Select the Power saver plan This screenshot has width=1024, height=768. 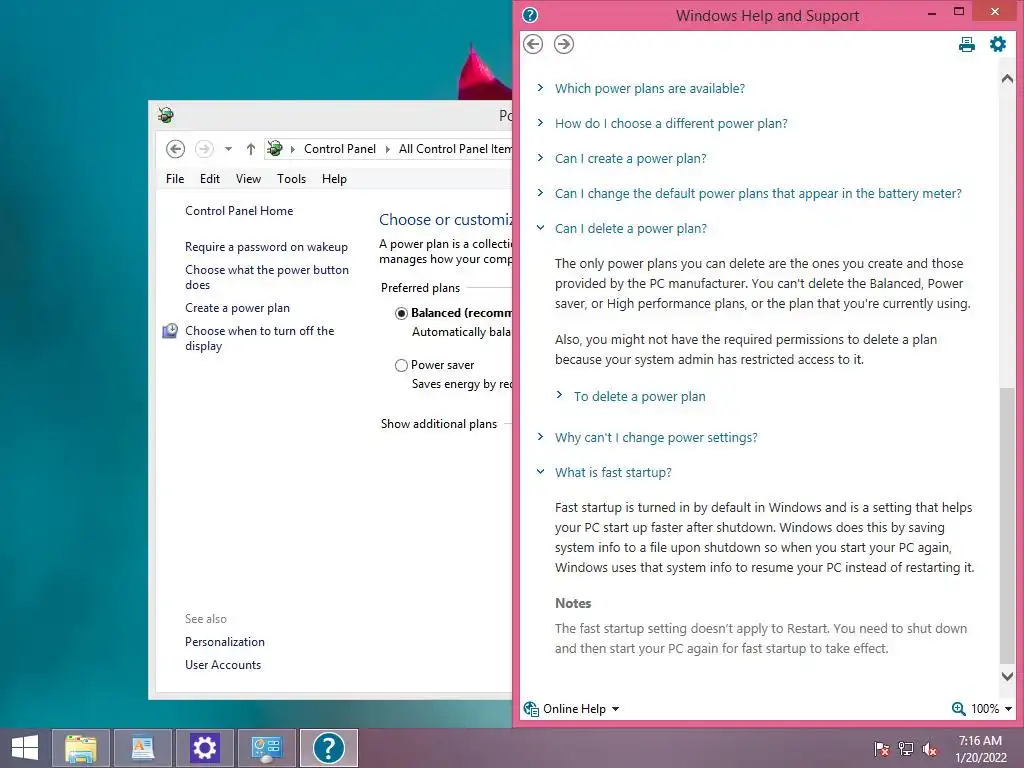click(x=401, y=366)
